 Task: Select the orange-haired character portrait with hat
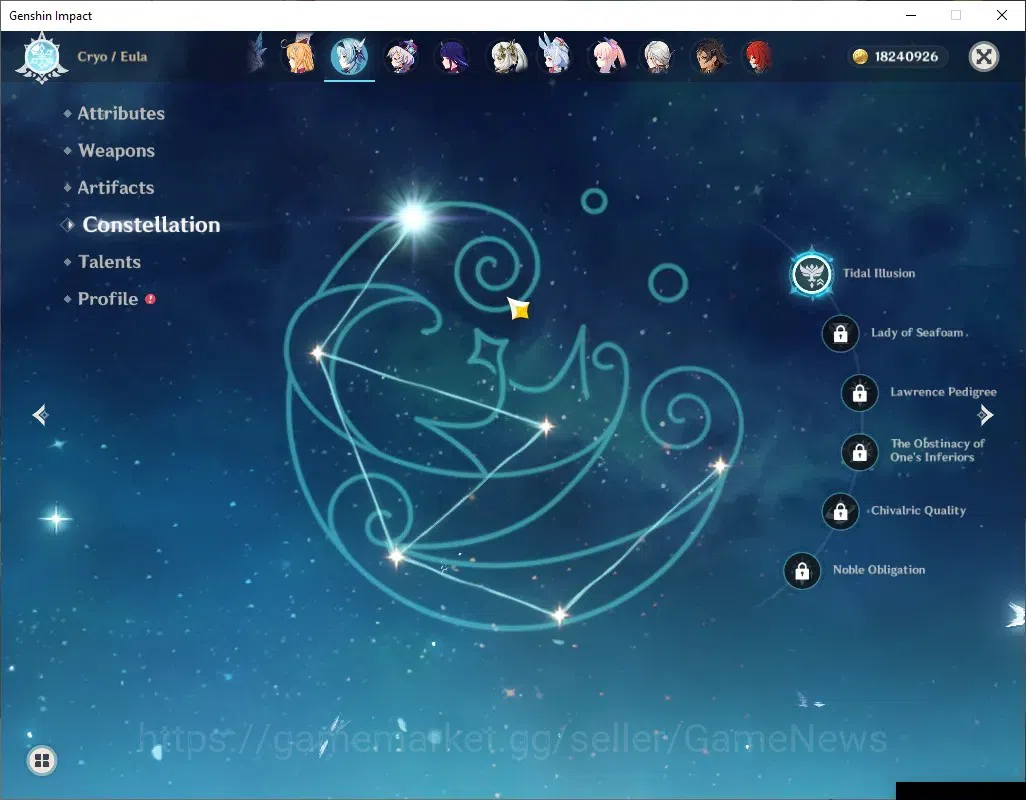[x=298, y=56]
